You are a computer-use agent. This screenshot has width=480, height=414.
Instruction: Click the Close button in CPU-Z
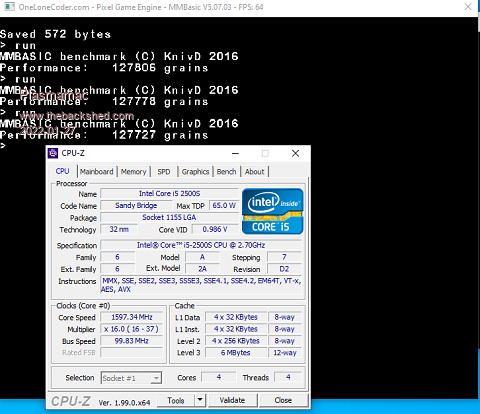click(x=283, y=400)
